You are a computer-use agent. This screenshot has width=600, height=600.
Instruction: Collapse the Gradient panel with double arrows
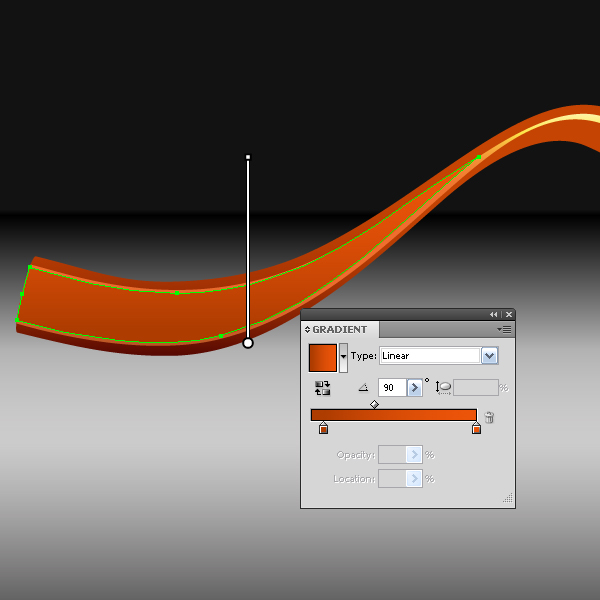(x=494, y=315)
